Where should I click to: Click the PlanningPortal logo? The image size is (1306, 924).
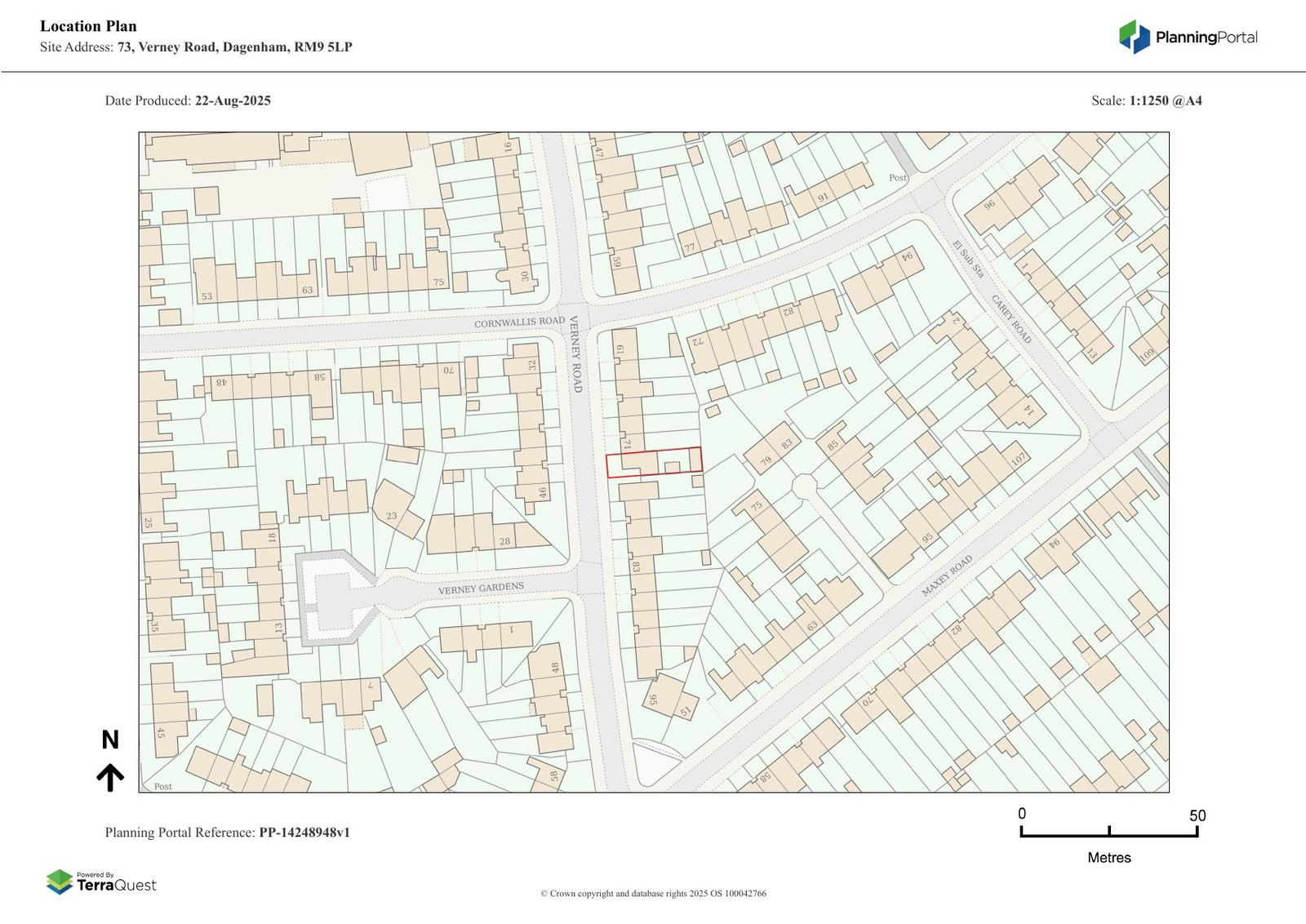point(1188,37)
